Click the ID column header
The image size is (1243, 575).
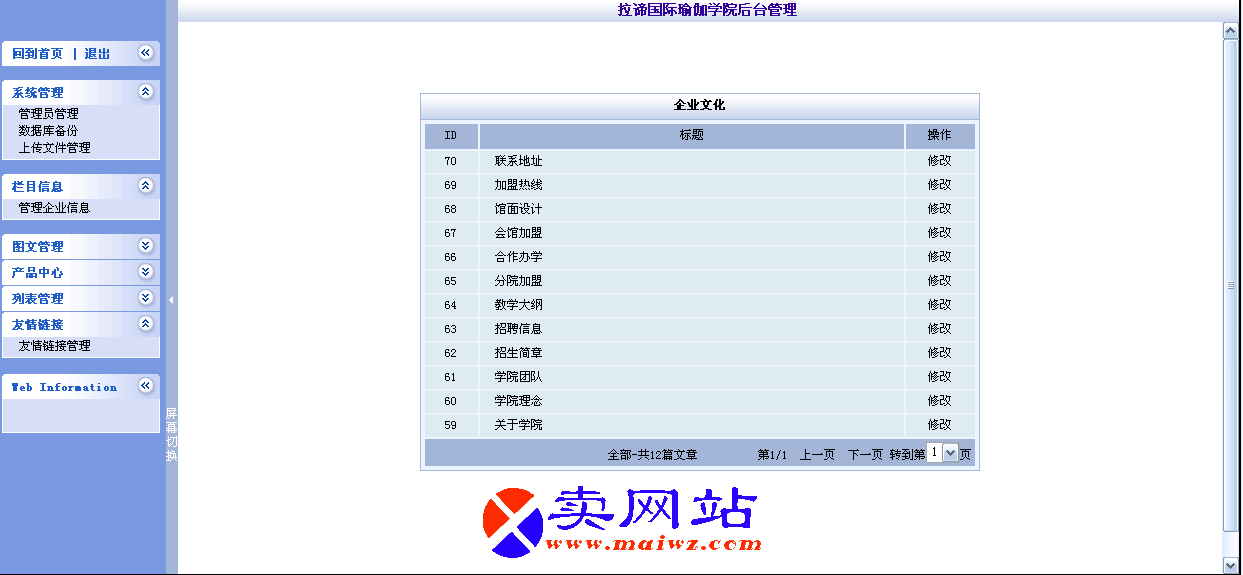click(451, 135)
